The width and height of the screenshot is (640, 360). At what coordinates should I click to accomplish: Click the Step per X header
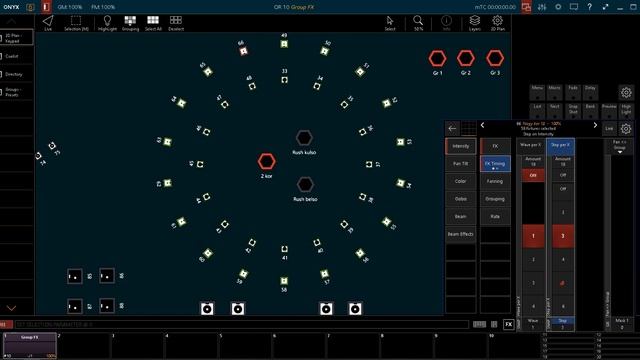pyautogui.click(x=561, y=145)
